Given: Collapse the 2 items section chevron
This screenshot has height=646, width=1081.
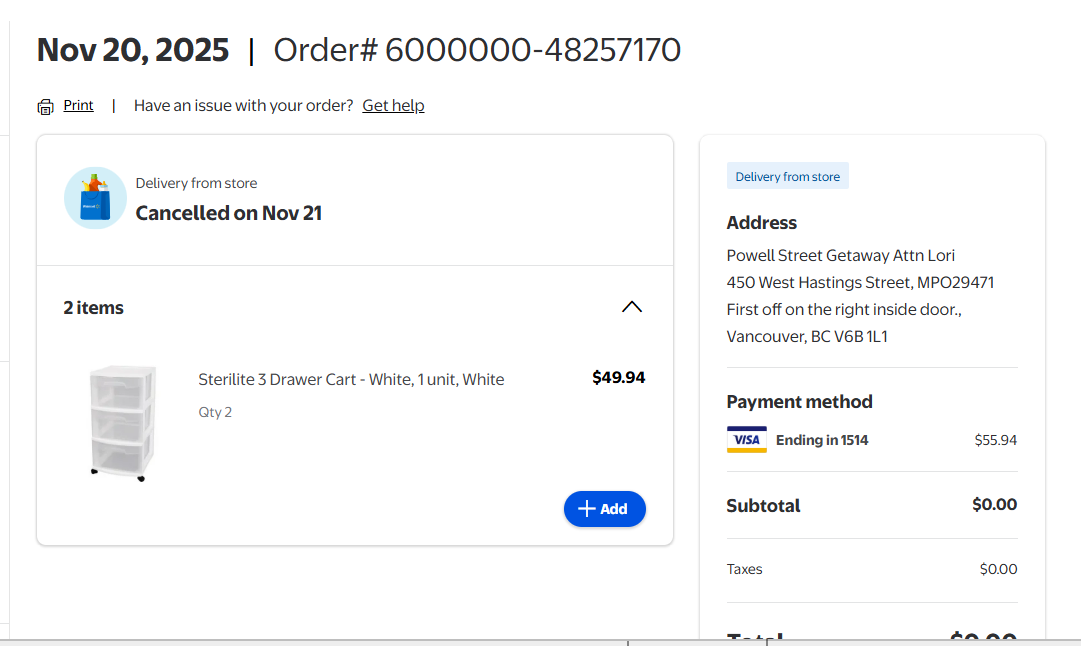Looking at the screenshot, I should [x=632, y=307].
